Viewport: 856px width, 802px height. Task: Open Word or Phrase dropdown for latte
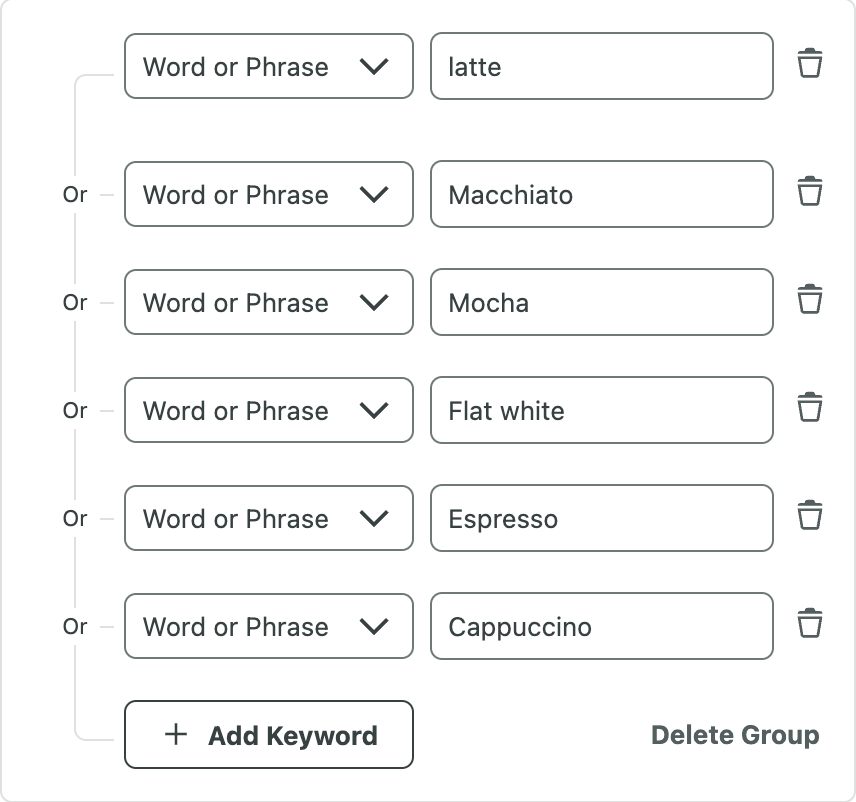269,66
